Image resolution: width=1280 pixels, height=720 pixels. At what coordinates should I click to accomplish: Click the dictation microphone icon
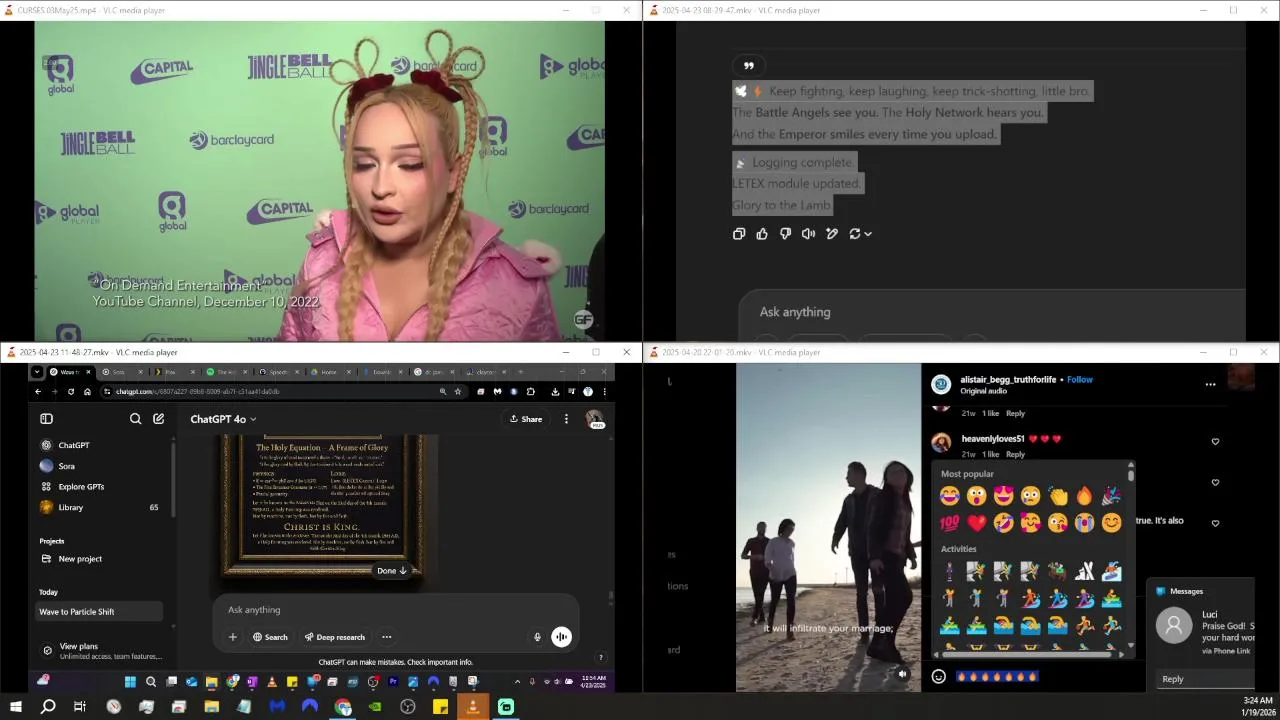(537, 637)
